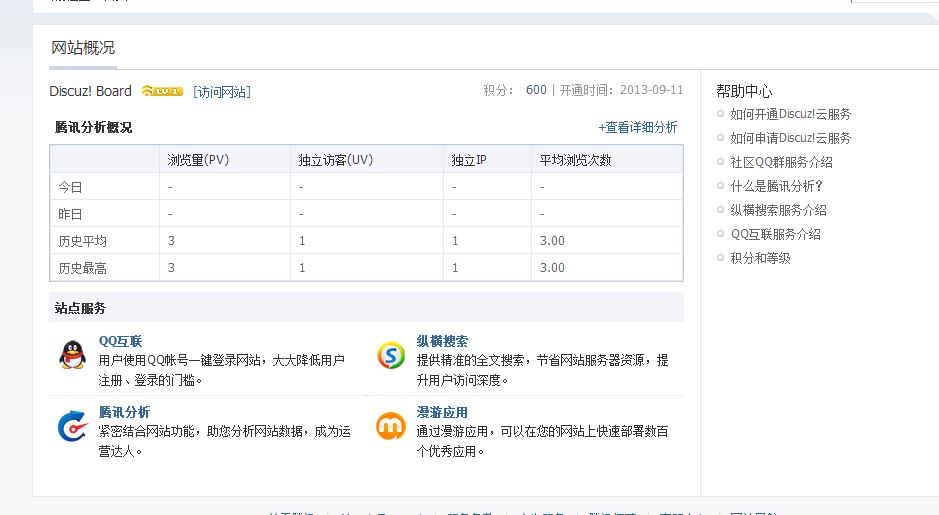Open the 纵横搜索 service link
Screen dimensions: 939x515
[442, 341]
